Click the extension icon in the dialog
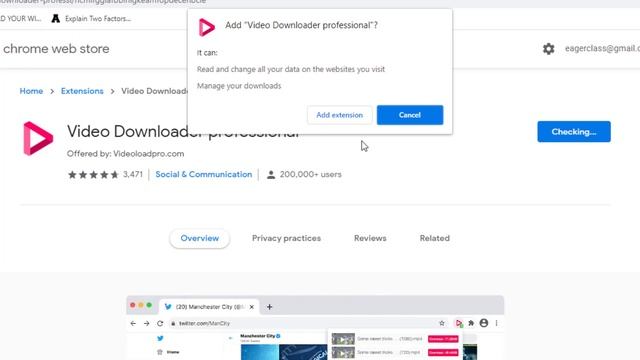 coord(207,27)
